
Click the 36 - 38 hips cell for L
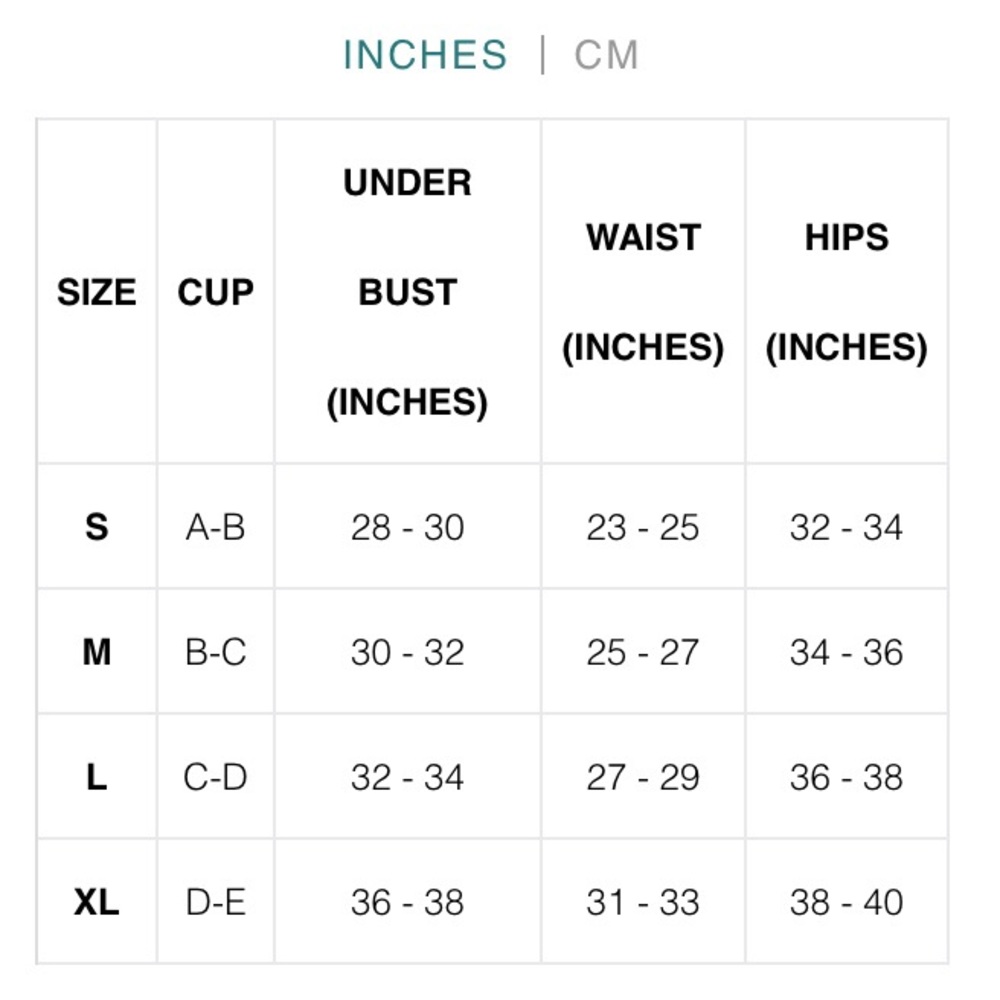point(846,777)
